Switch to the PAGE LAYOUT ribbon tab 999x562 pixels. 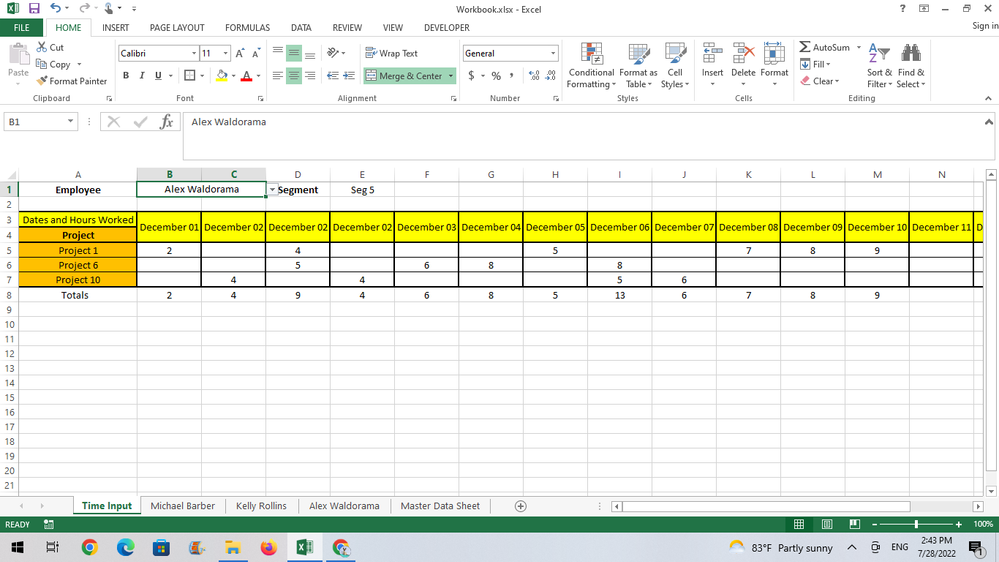176,27
